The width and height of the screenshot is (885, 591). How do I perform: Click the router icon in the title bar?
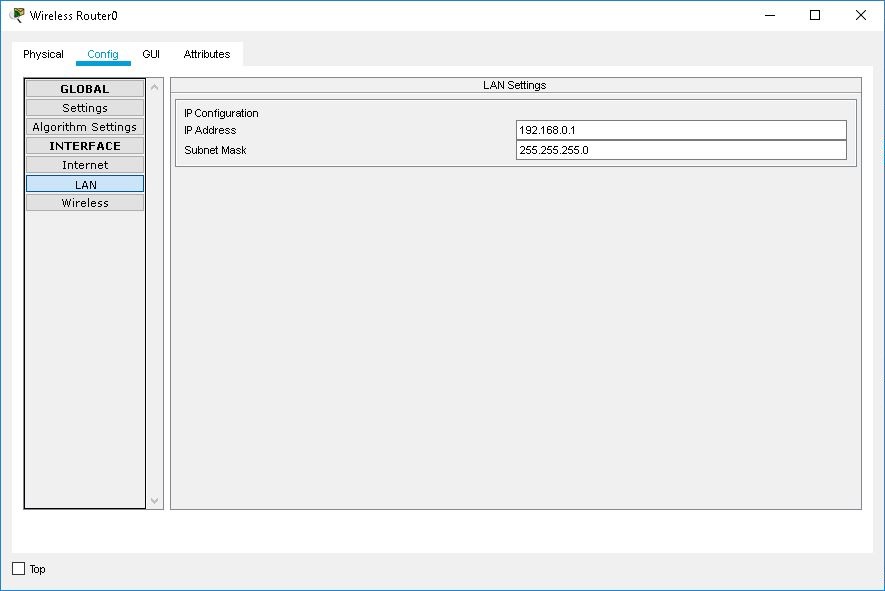coord(14,15)
